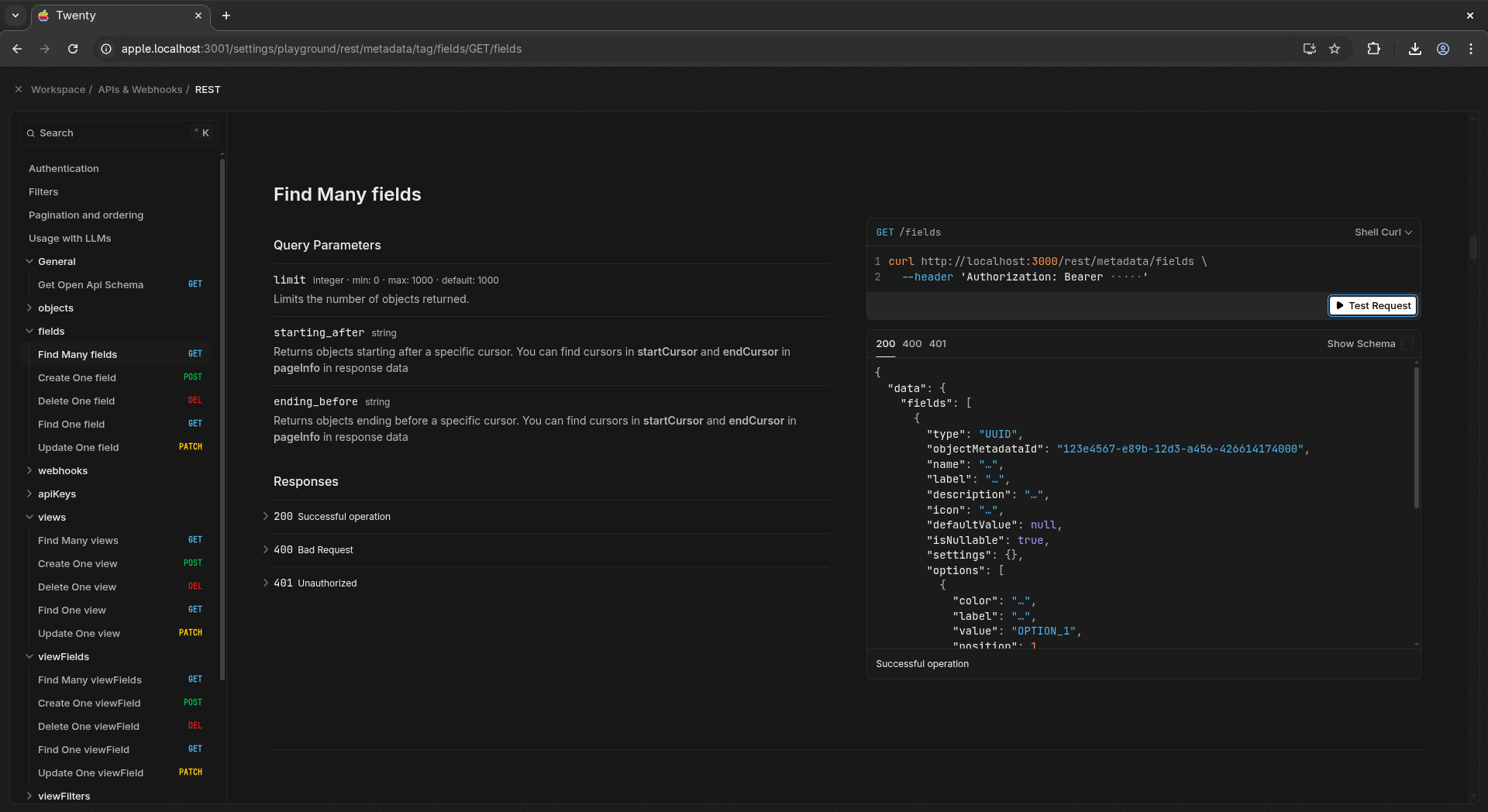Click the install app icon in address bar
The height and width of the screenshot is (812, 1488).
point(1309,49)
